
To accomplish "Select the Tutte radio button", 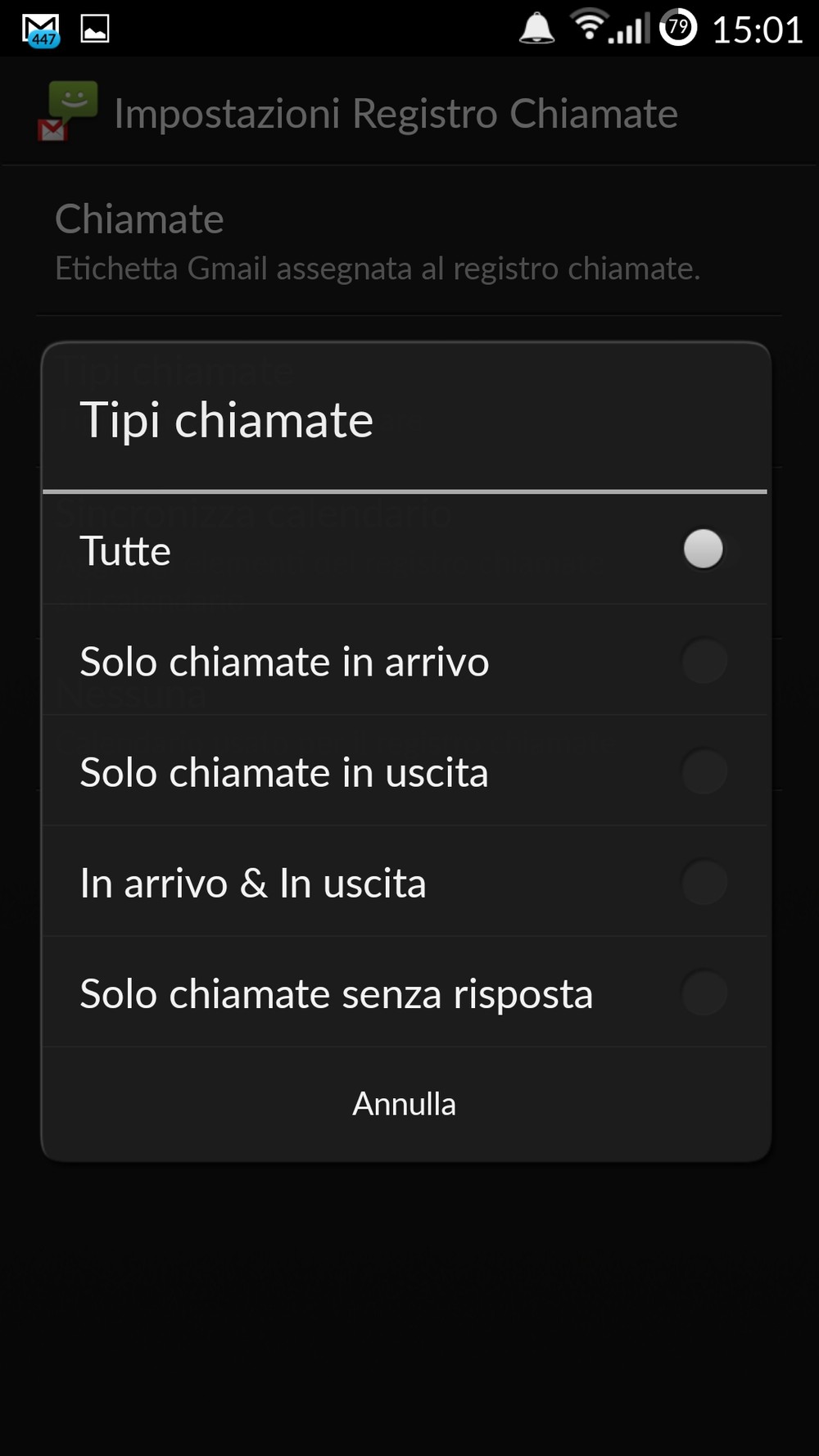I will (704, 549).
